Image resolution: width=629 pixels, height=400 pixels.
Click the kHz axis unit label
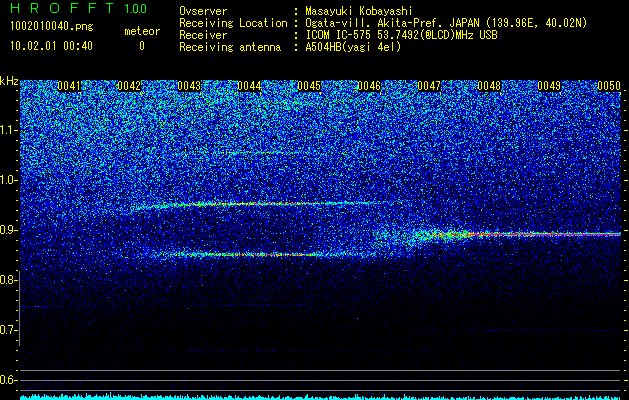(x=9, y=81)
